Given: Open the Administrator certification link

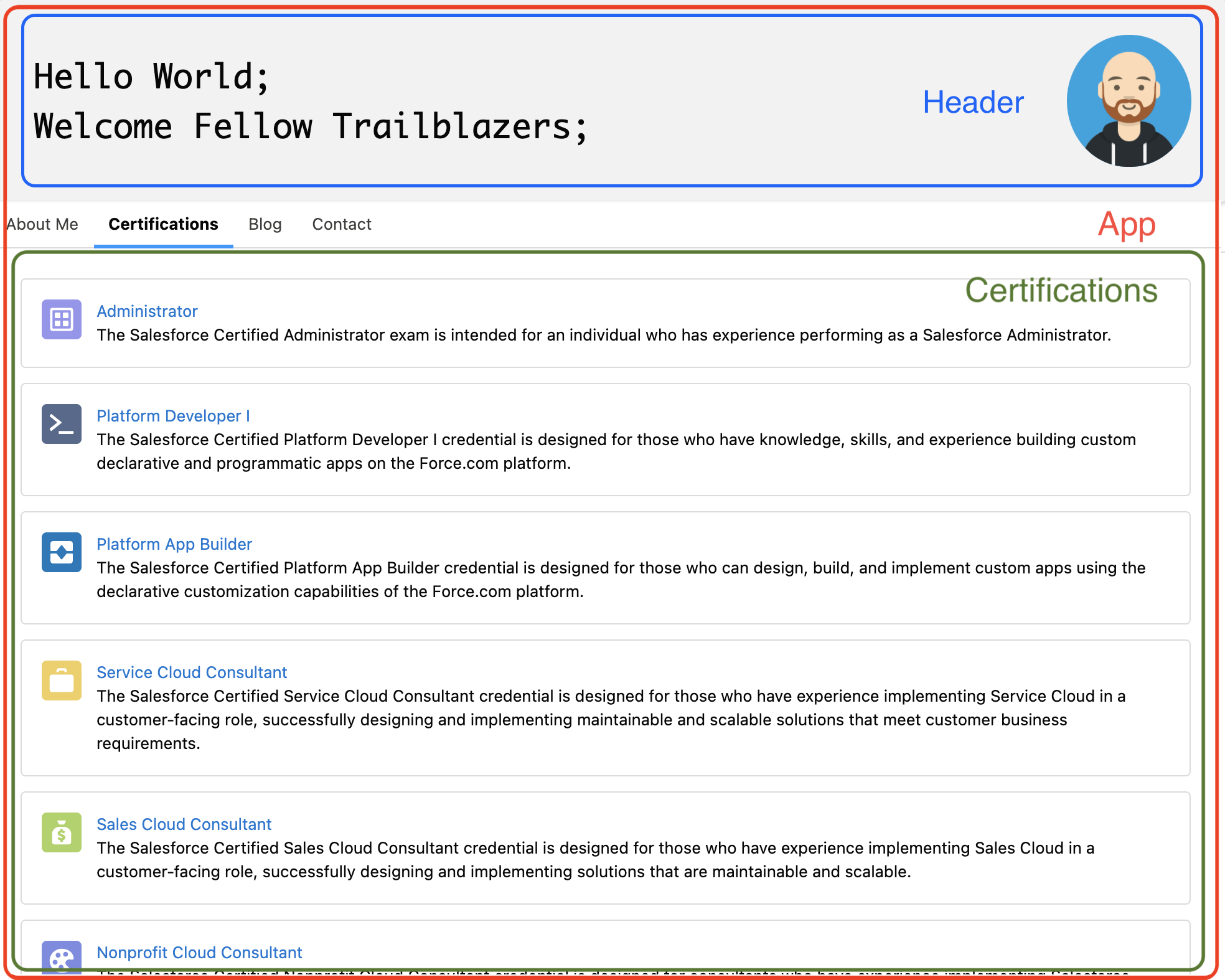Looking at the screenshot, I should point(147,311).
